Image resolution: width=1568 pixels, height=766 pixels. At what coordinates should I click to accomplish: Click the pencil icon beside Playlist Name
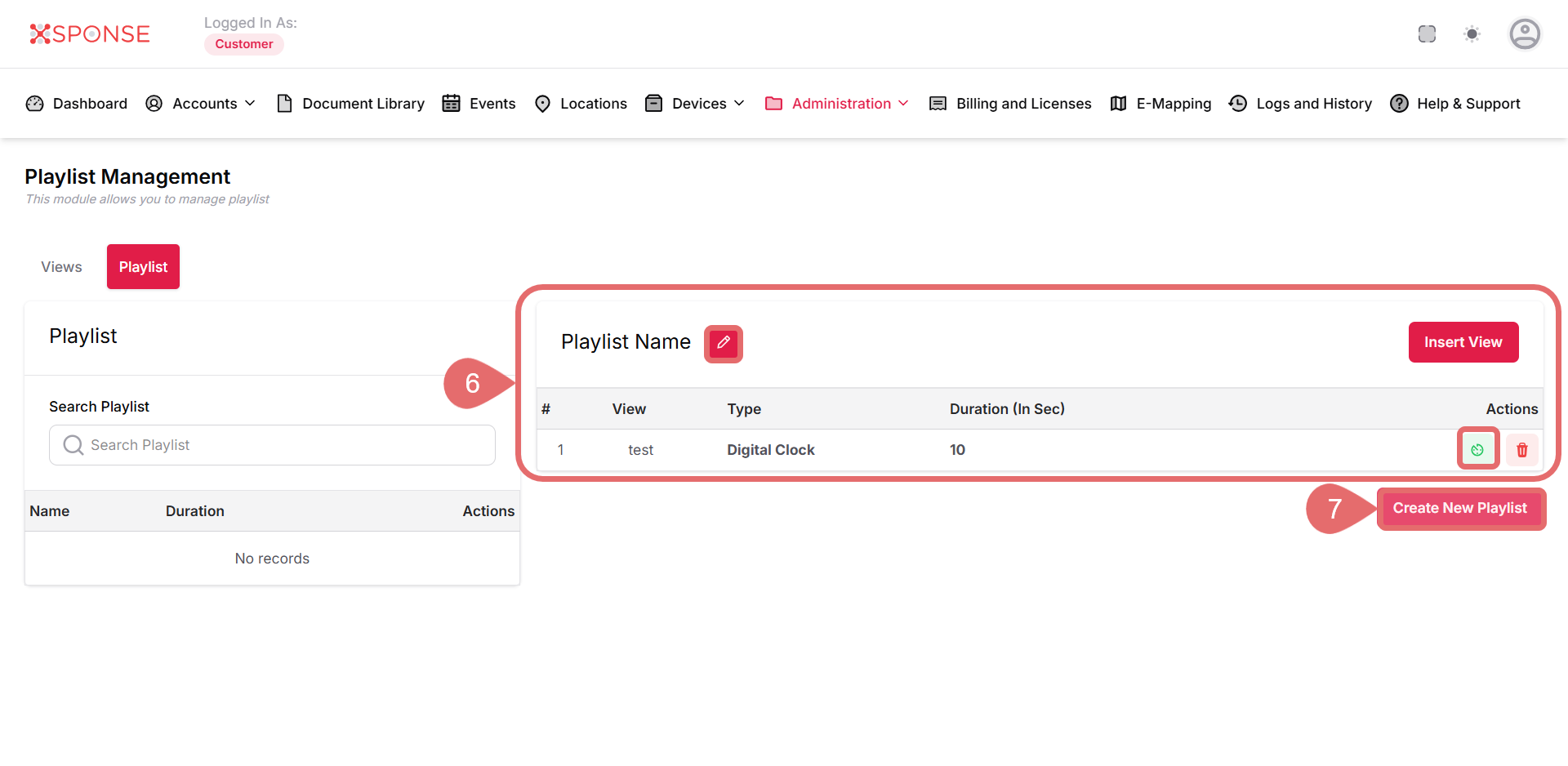tap(723, 343)
